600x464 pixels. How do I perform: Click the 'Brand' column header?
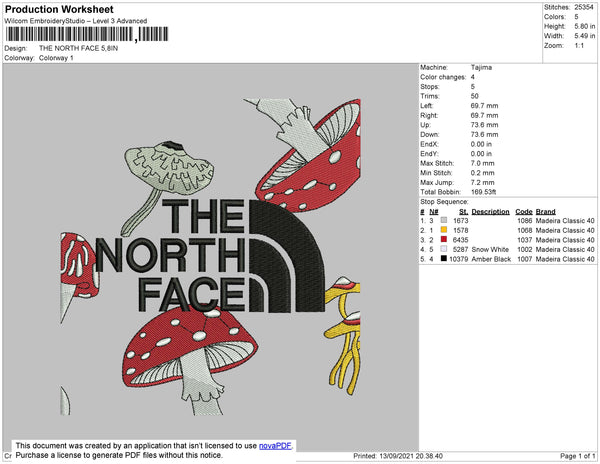[x=545, y=212]
